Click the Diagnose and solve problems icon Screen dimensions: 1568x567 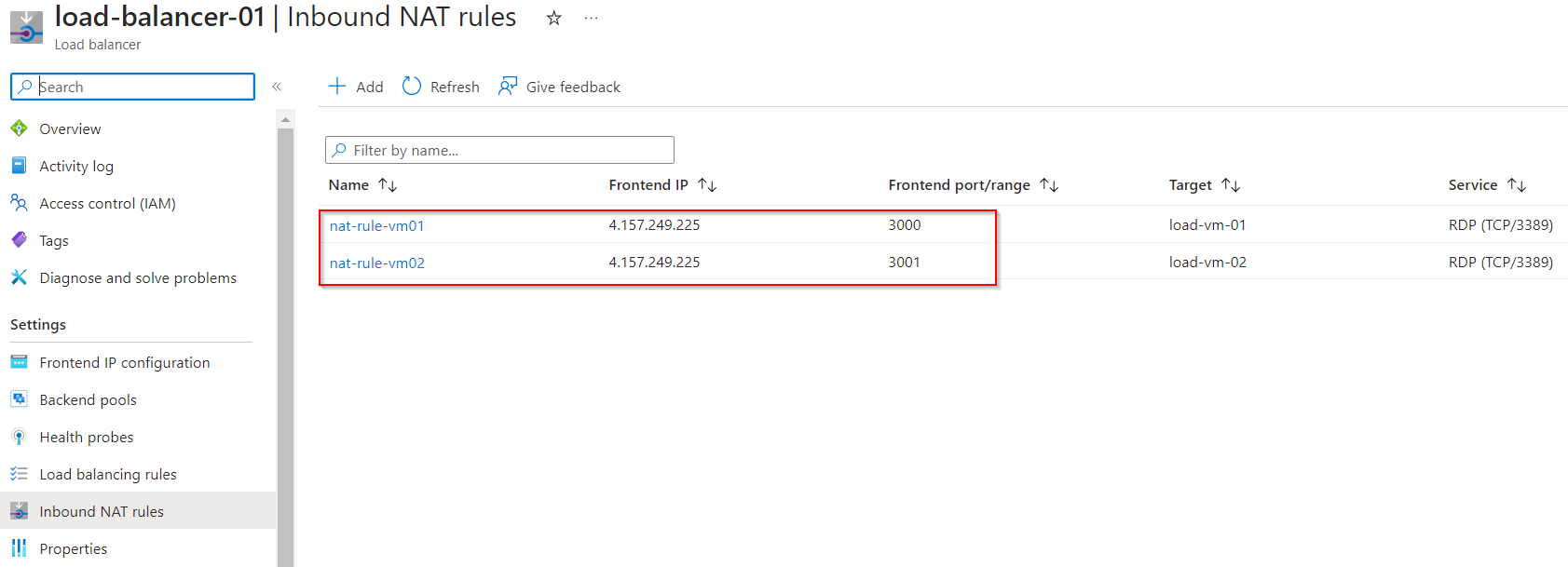(19, 277)
